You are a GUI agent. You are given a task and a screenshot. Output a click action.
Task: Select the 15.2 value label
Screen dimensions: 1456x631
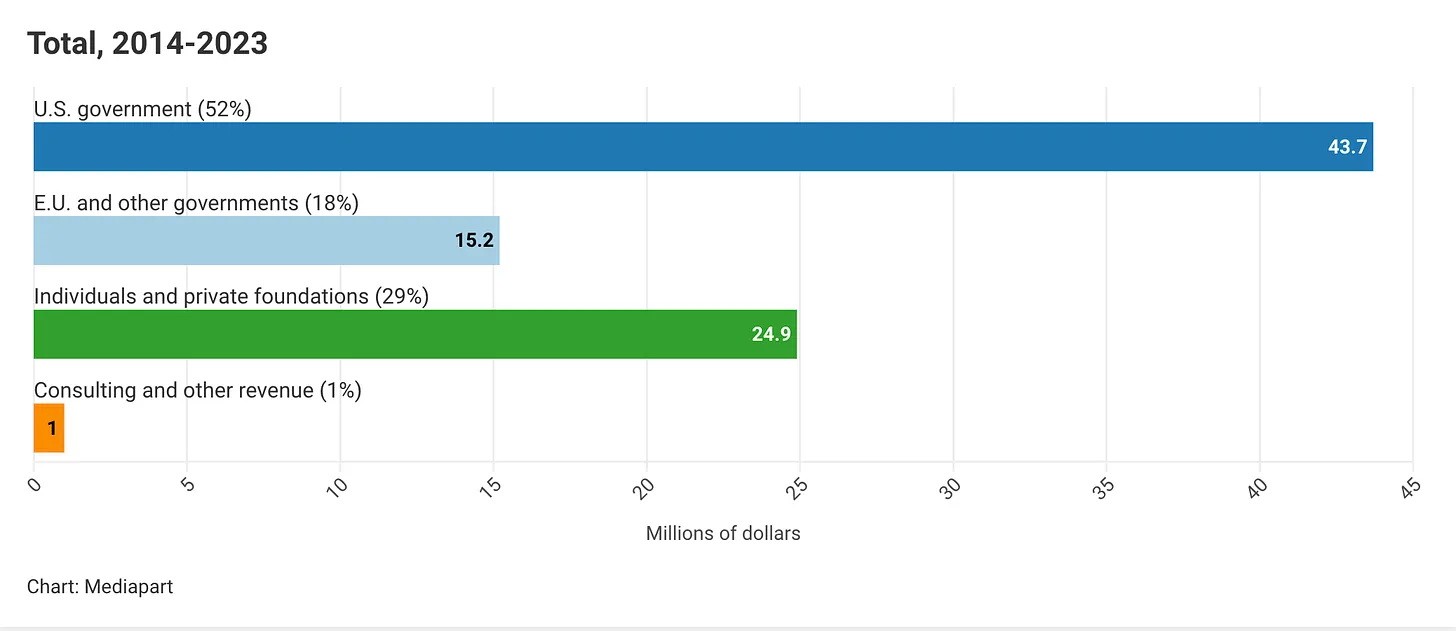coord(474,241)
